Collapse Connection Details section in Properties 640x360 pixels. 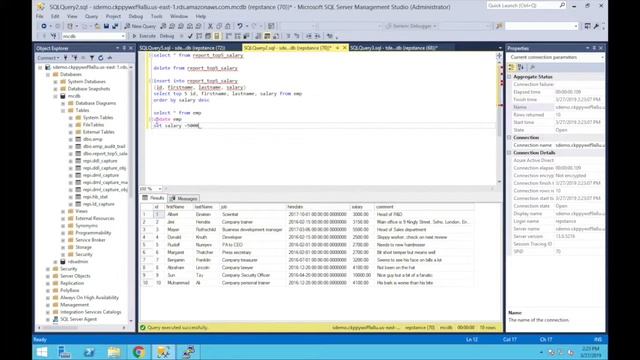pyautogui.click(x=510, y=153)
